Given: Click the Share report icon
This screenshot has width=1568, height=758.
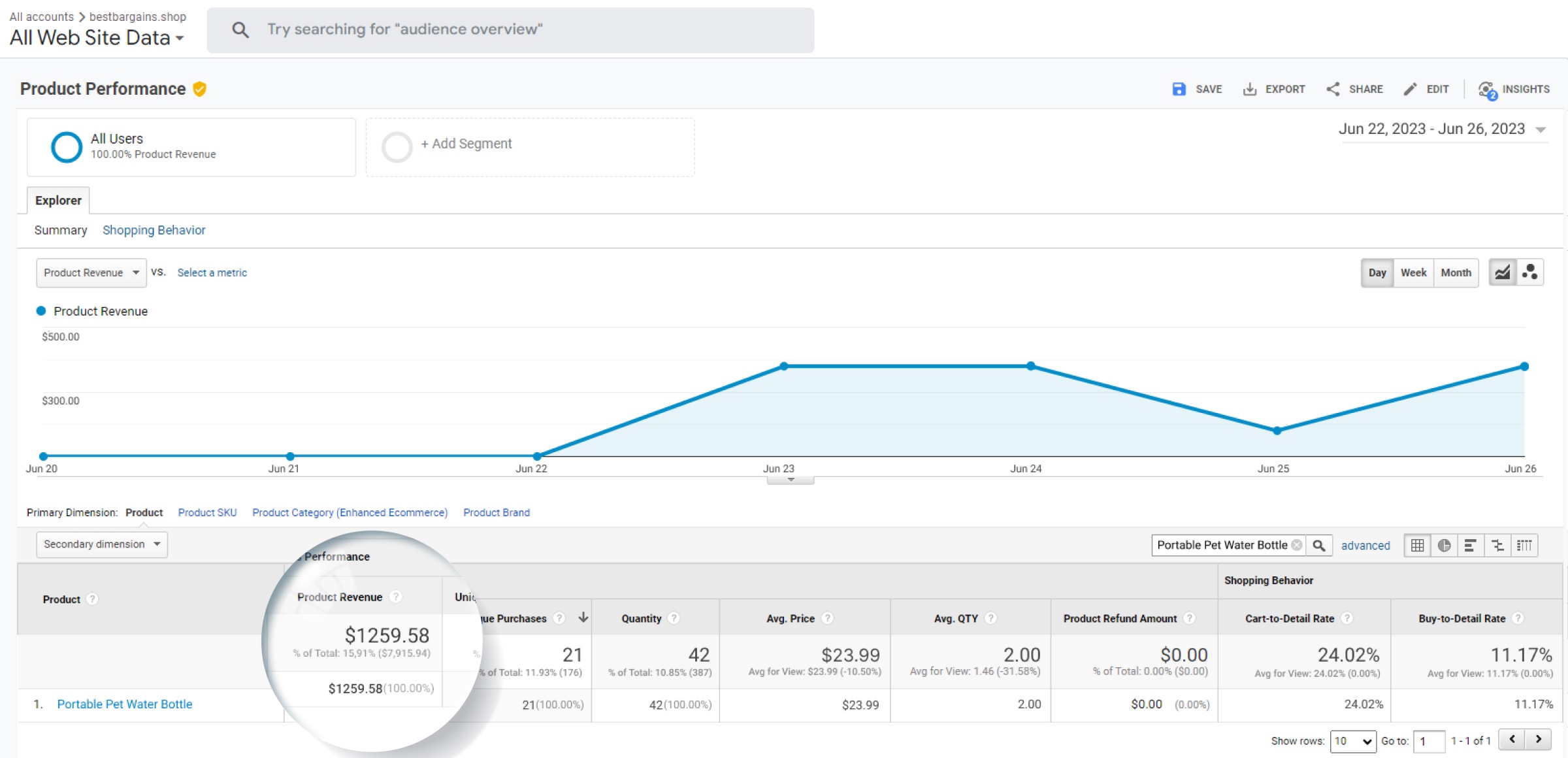Looking at the screenshot, I should pyautogui.click(x=1333, y=90).
